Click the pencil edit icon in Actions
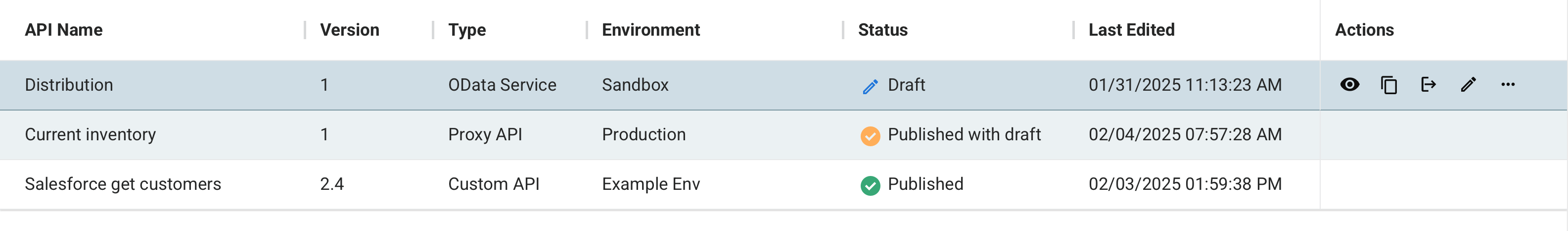Viewport: 1568px width, 231px height. (x=1468, y=85)
